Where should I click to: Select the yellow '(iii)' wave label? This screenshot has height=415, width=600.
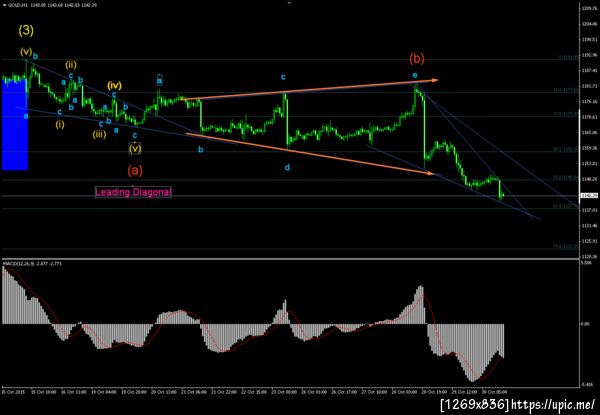(x=99, y=134)
